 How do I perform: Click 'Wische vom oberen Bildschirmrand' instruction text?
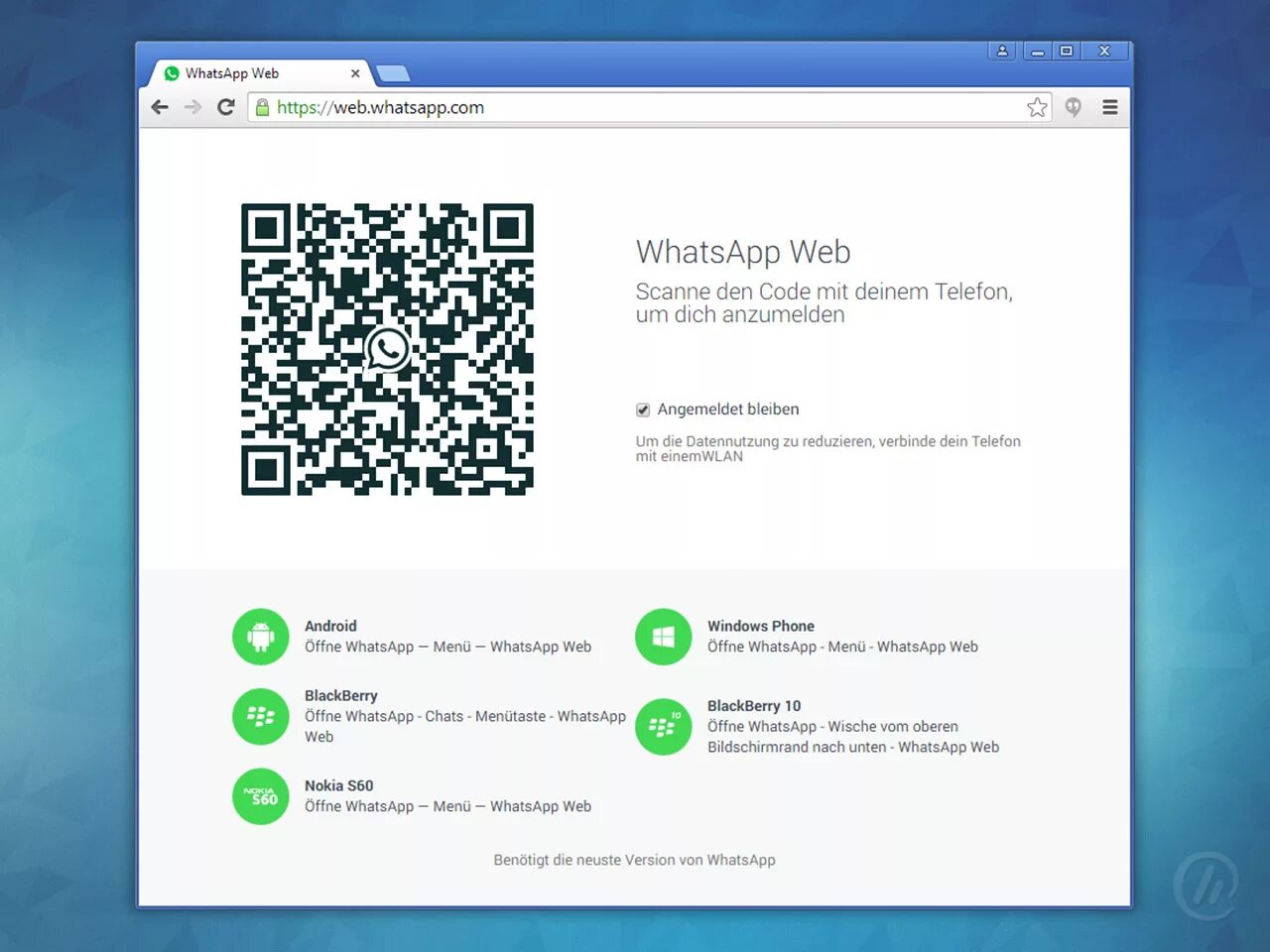tap(853, 737)
